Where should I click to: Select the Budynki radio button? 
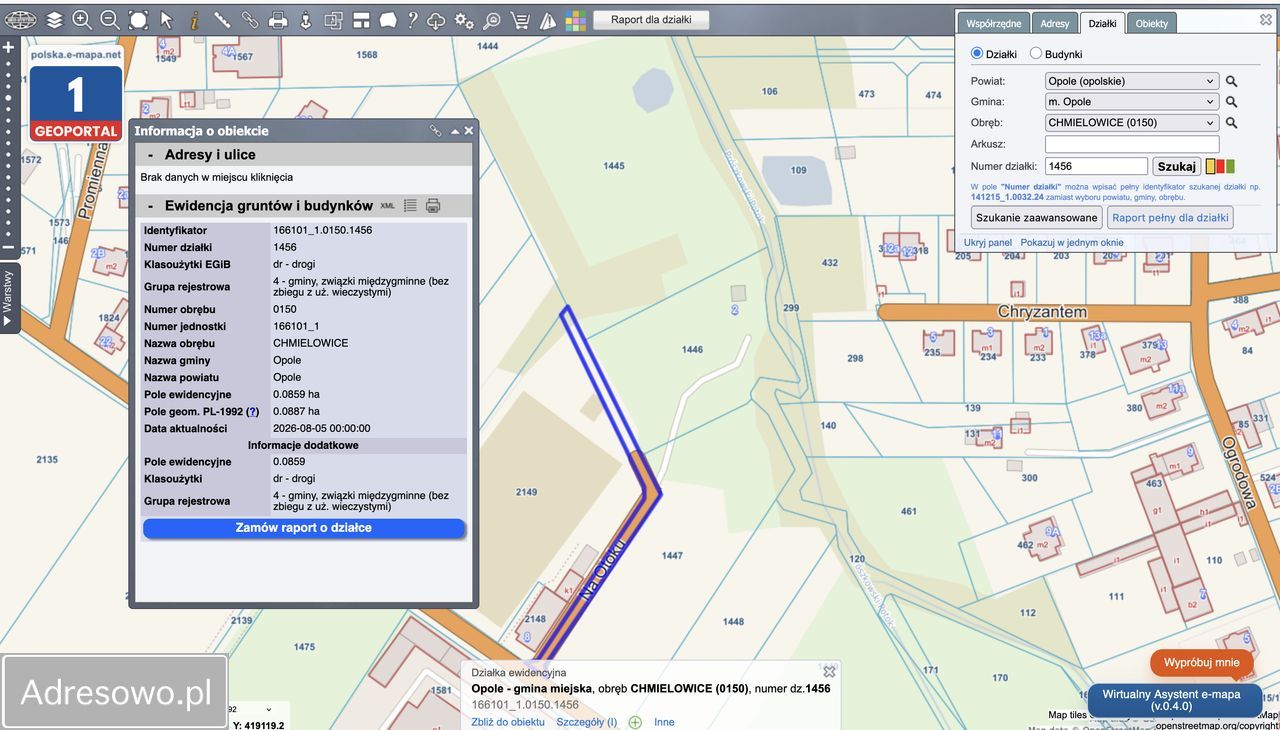[1036, 54]
